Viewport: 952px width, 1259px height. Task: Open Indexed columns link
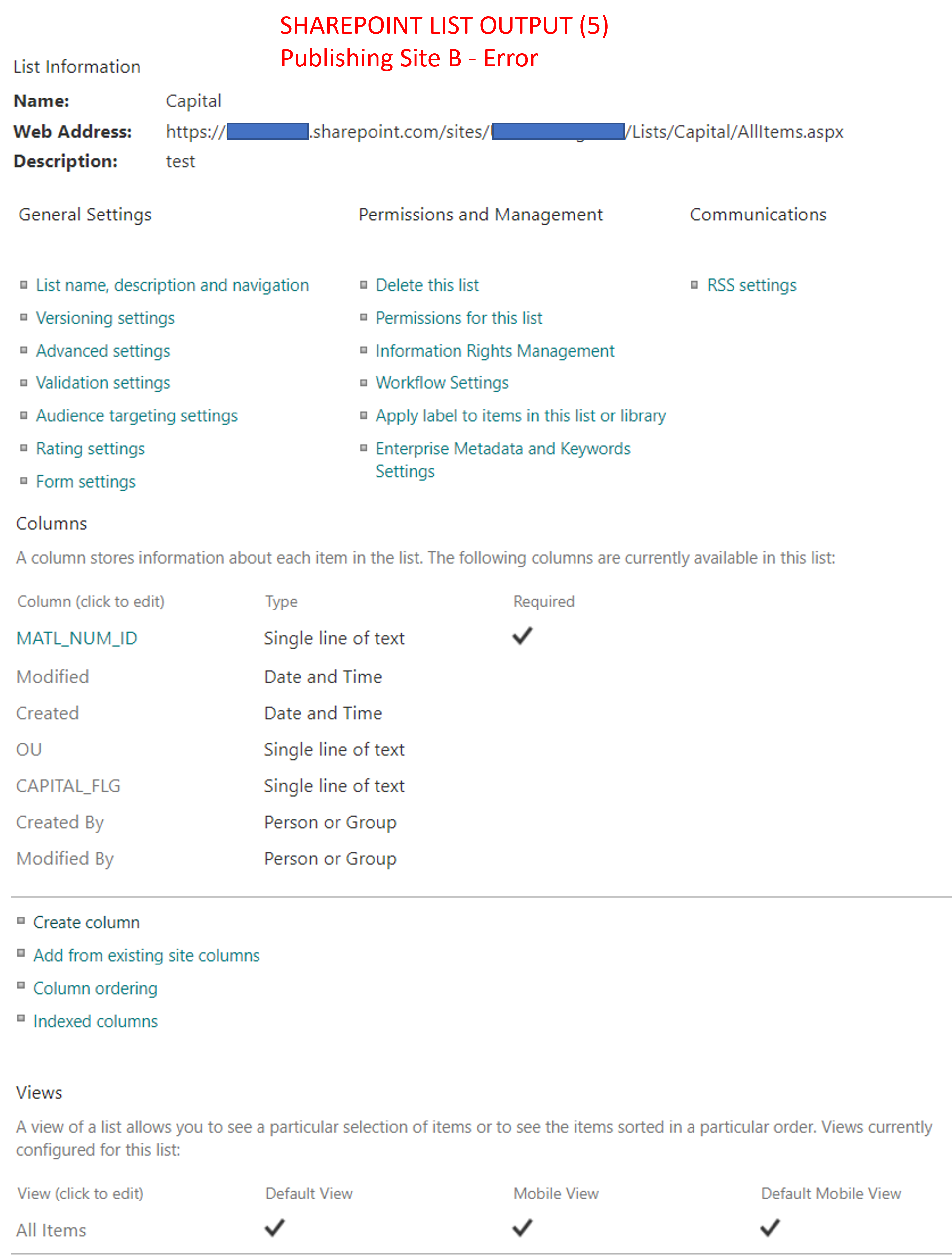point(95,1021)
